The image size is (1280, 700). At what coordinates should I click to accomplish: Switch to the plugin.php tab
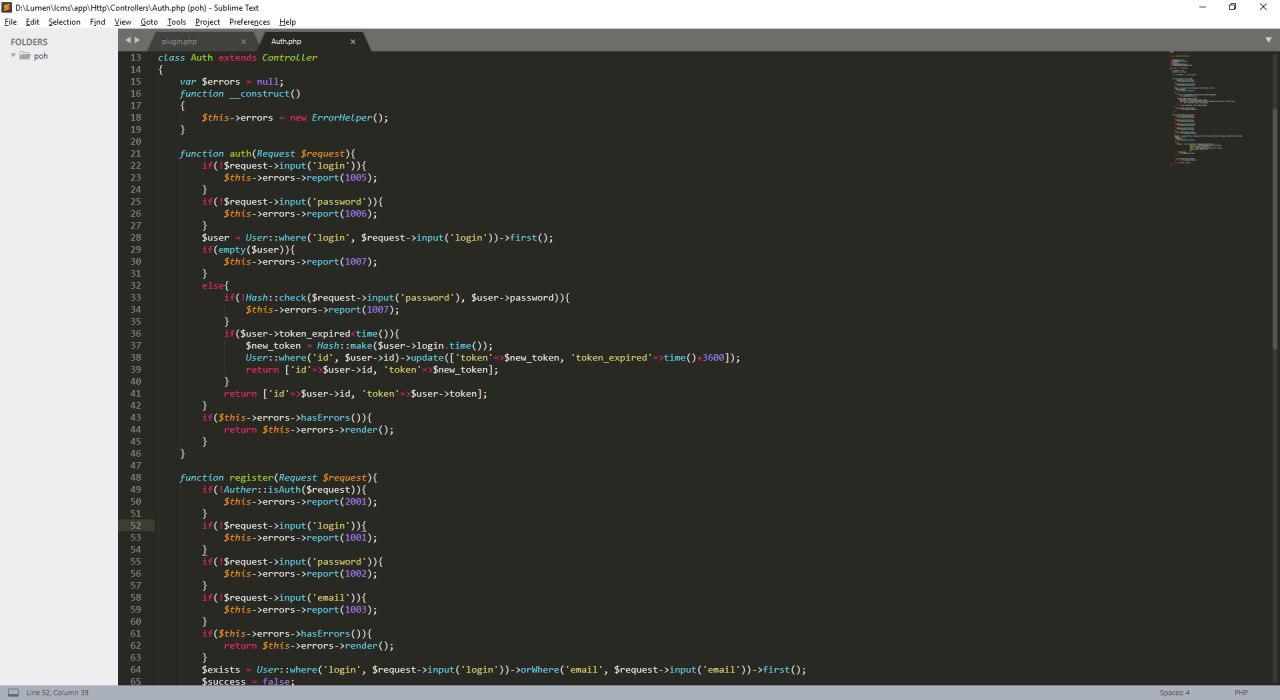tap(180, 42)
